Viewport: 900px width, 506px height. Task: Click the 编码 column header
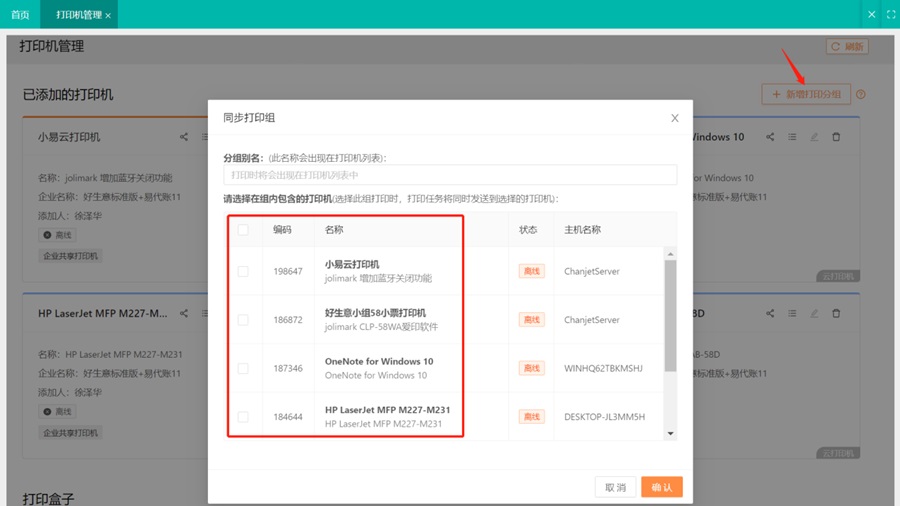(282, 229)
